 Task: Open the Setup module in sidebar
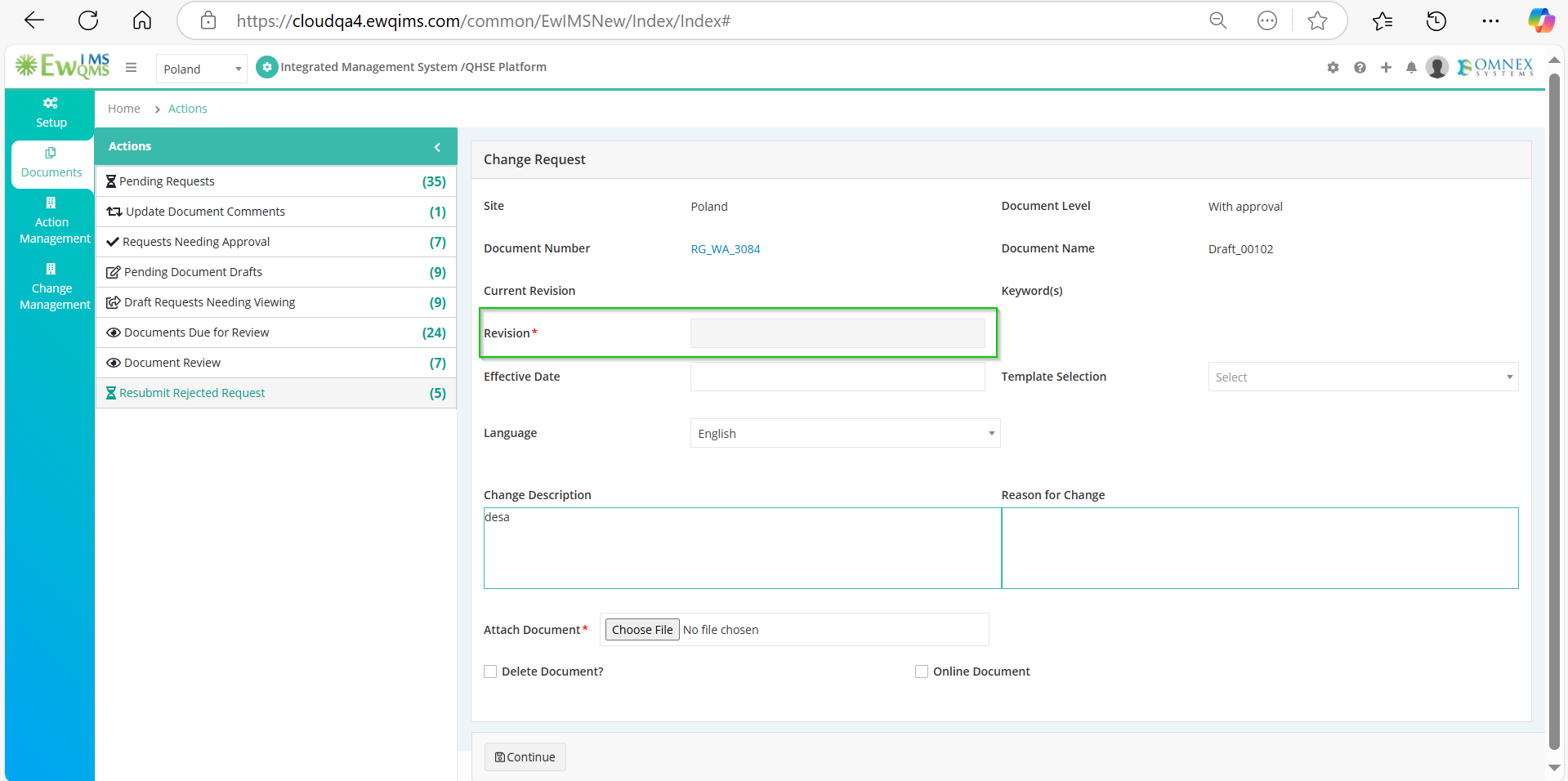click(51, 113)
